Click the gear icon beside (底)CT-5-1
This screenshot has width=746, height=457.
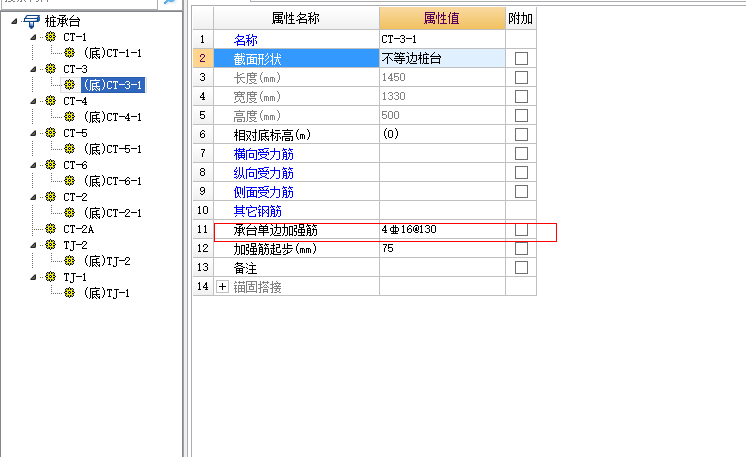69,148
